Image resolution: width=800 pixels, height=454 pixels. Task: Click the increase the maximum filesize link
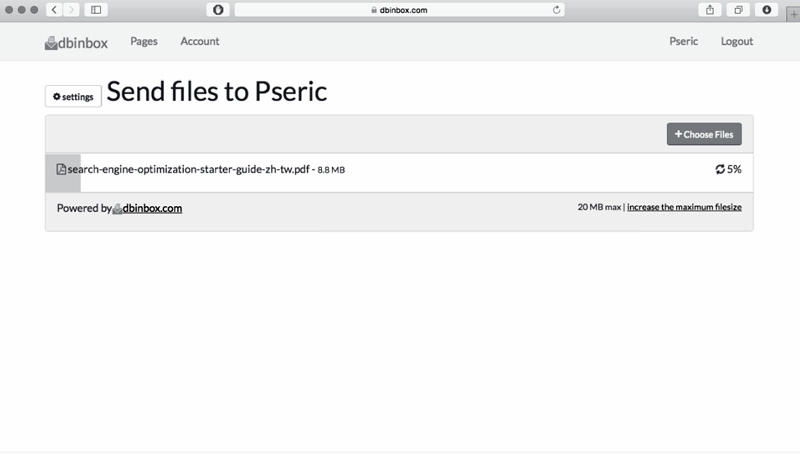click(684, 207)
